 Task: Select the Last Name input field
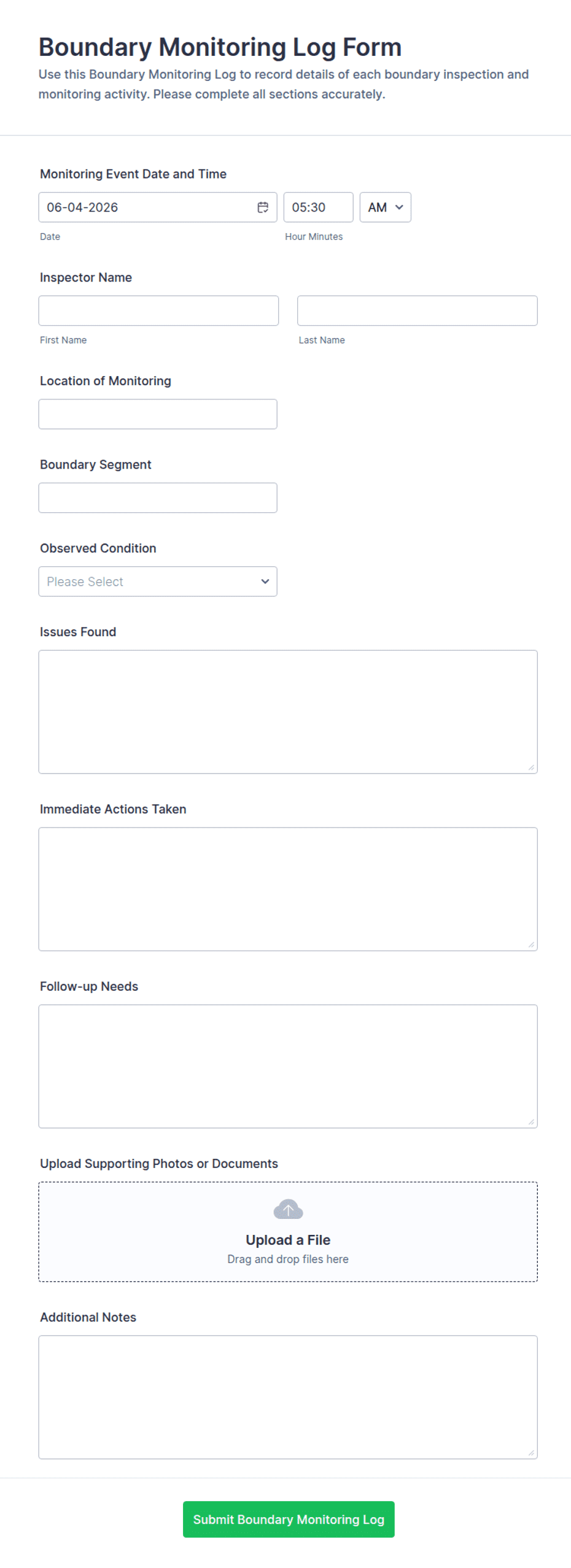pyautogui.click(x=417, y=311)
